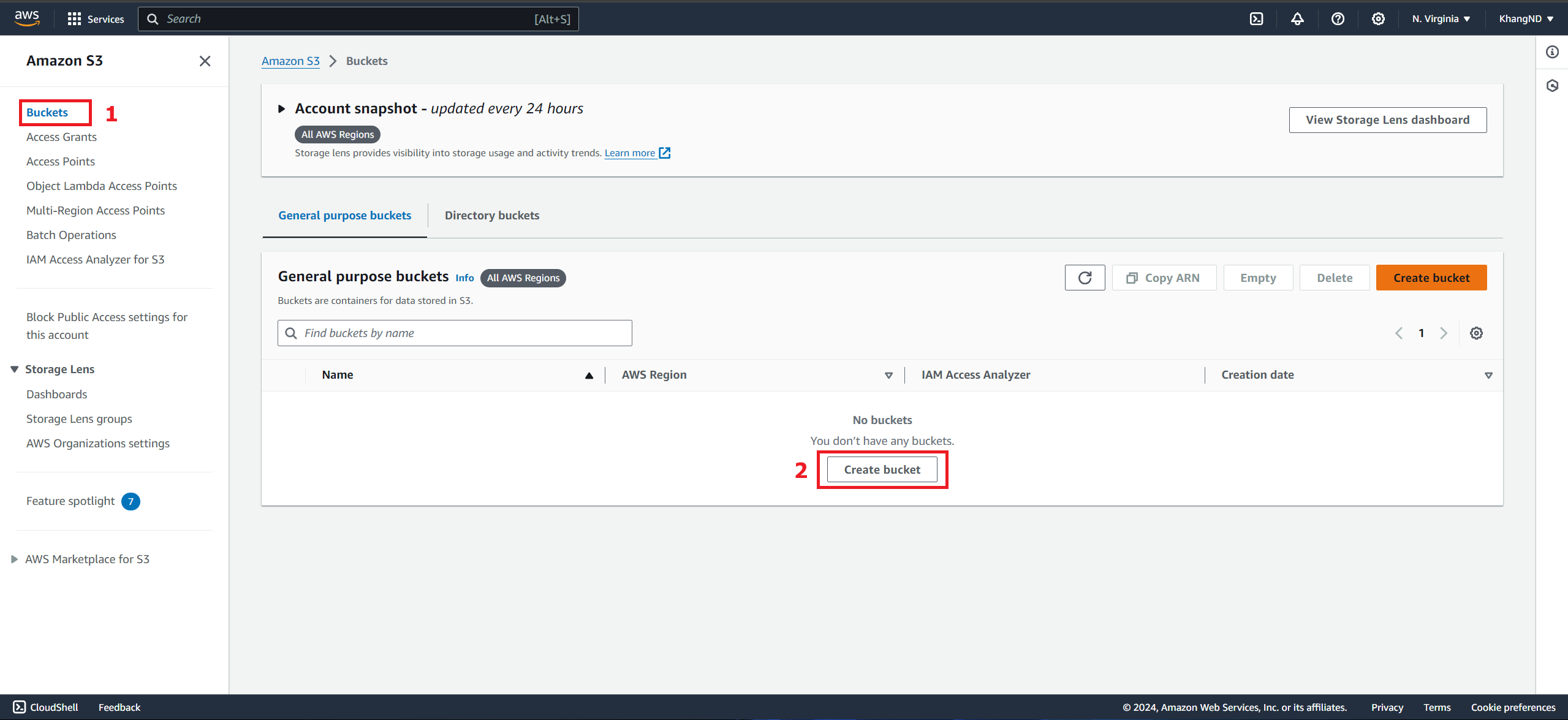This screenshot has height=720, width=1568.
Task: Click the Amazon S3 breadcrumb link
Action: (x=290, y=61)
